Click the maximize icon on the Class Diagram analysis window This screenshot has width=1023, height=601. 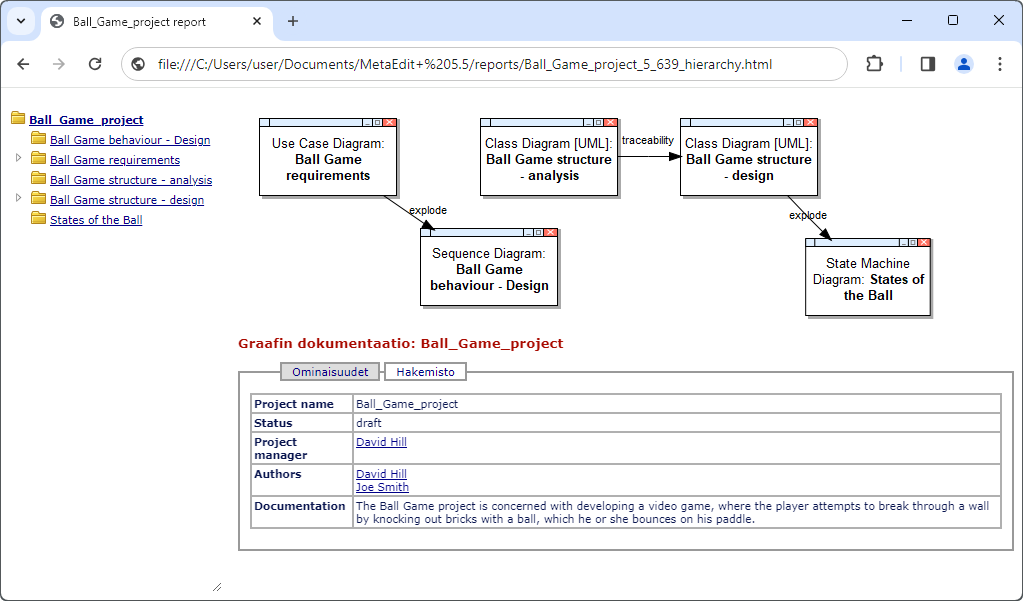(x=600, y=122)
